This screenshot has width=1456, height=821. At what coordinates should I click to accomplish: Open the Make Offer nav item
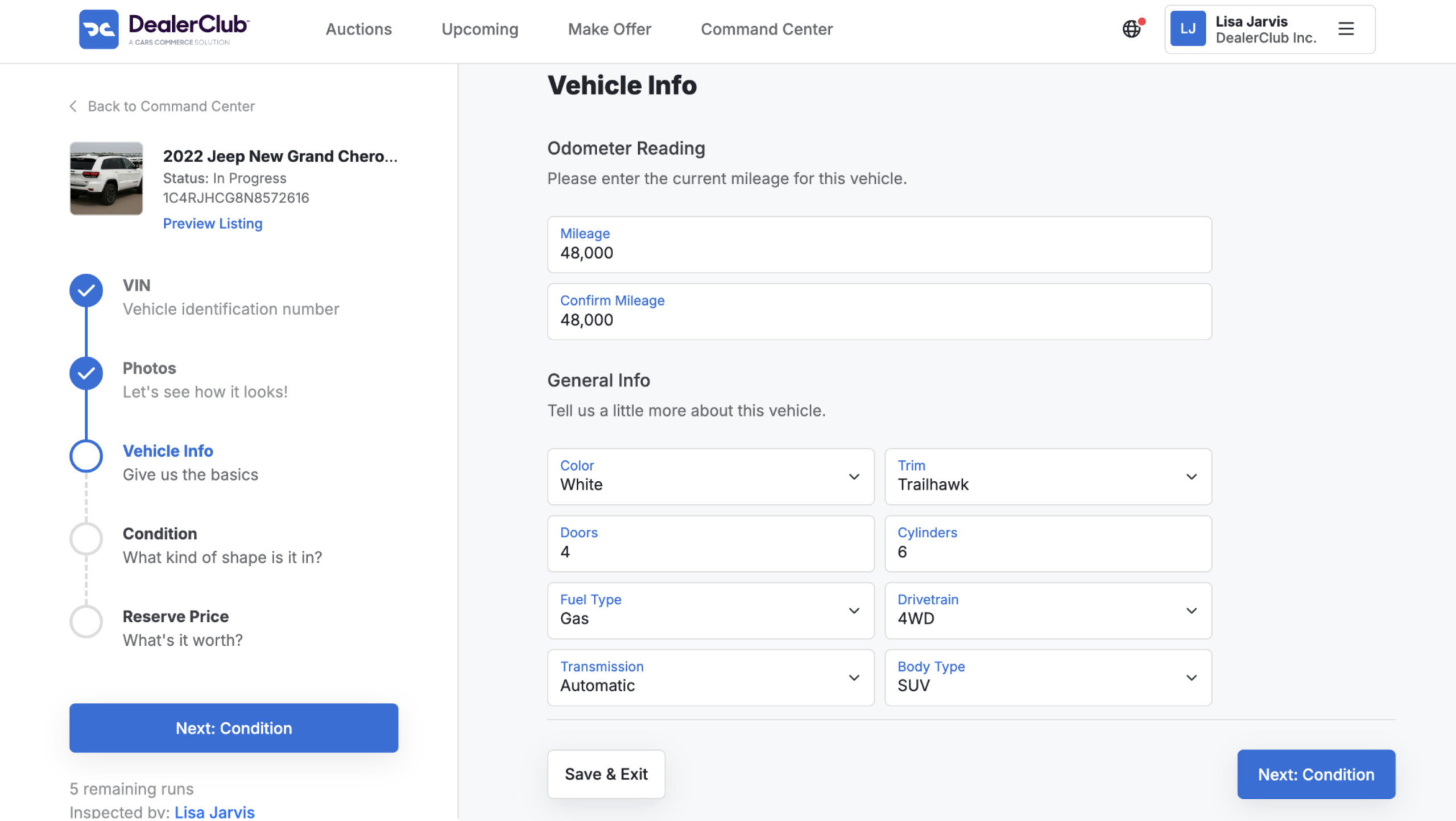pos(609,29)
